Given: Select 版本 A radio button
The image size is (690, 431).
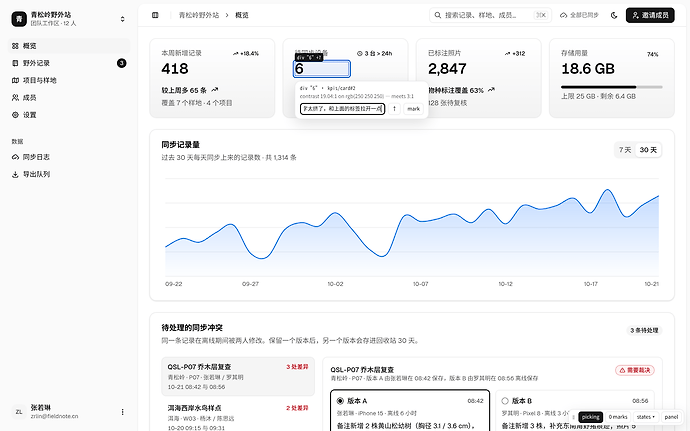Looking at the screenshot, I should 340,401.
